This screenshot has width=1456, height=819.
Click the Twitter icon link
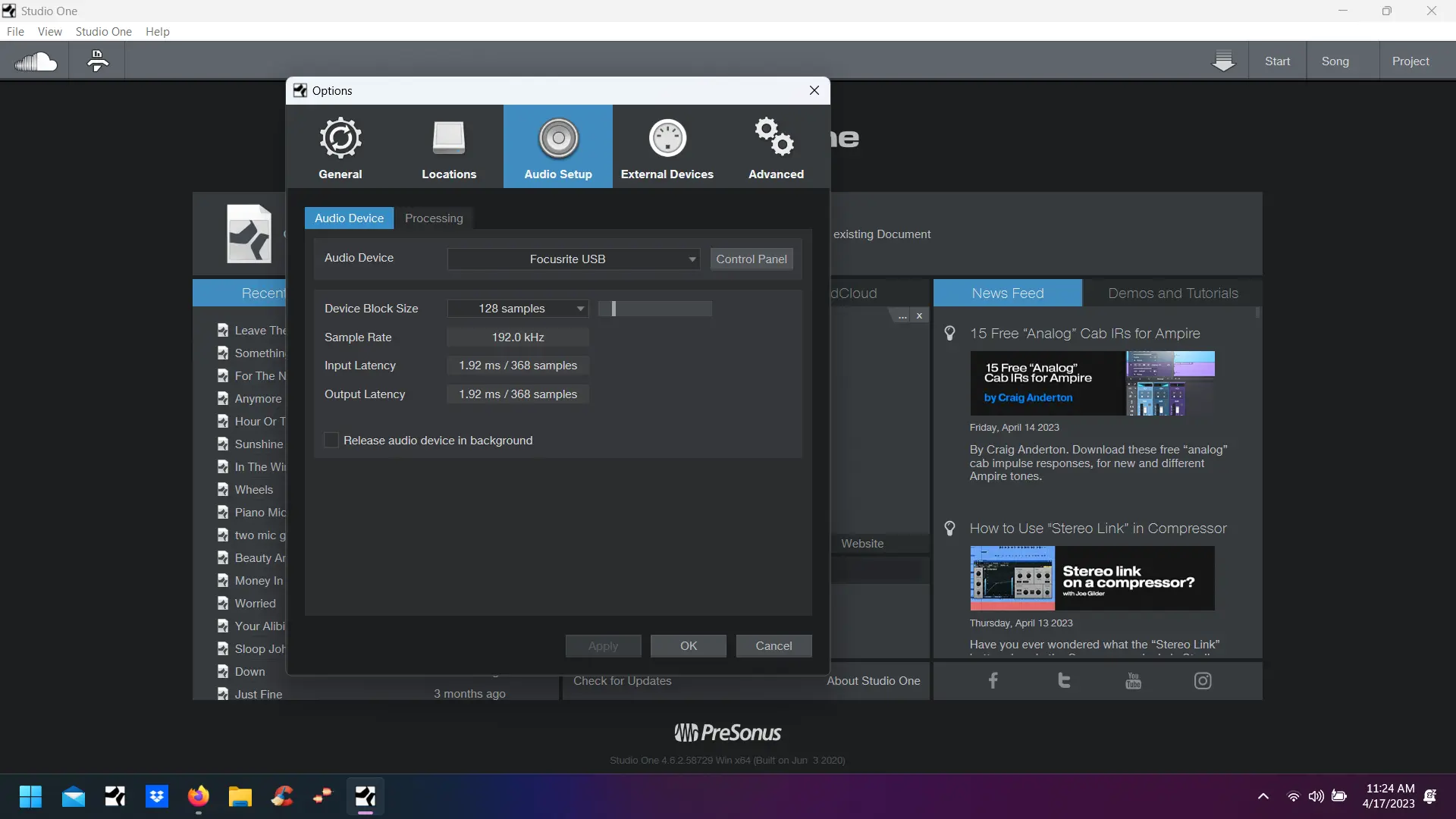1064,680
